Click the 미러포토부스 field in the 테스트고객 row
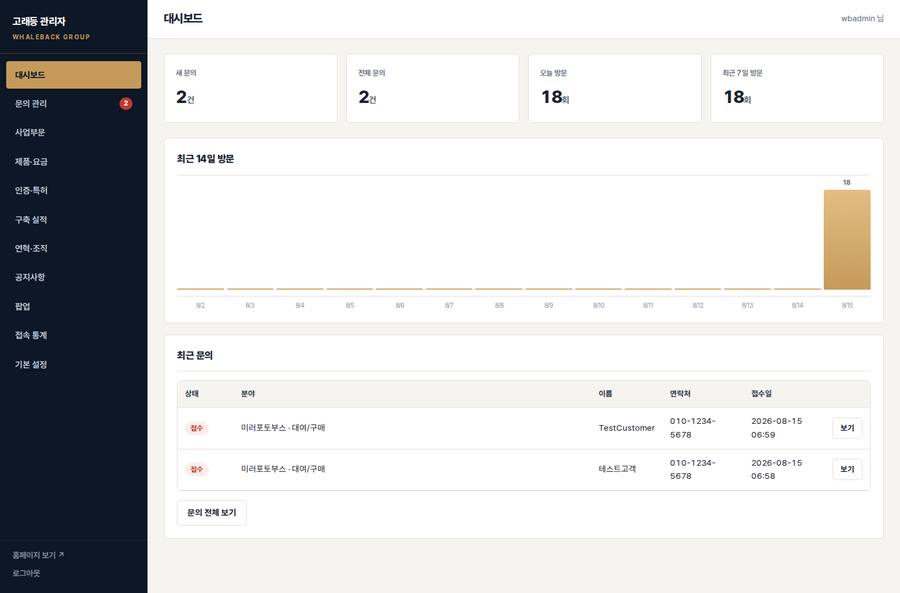This screenshot has height=593, width=900. [283, 469]
